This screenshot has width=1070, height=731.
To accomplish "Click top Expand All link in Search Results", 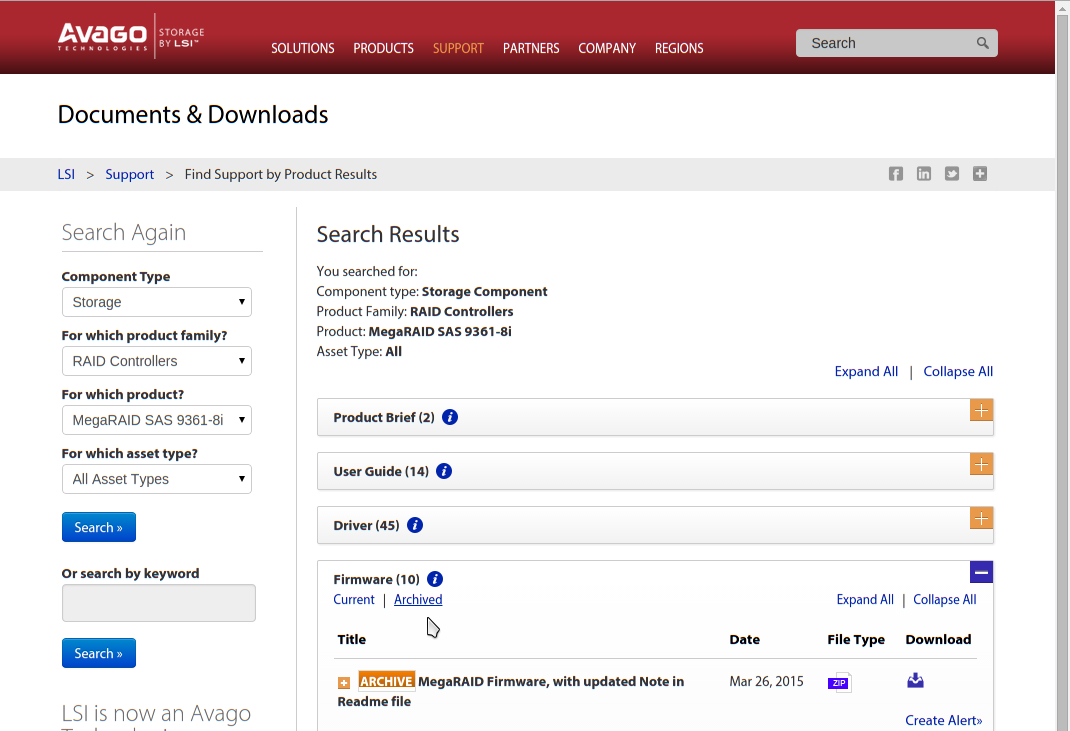I will click(866, 371).
